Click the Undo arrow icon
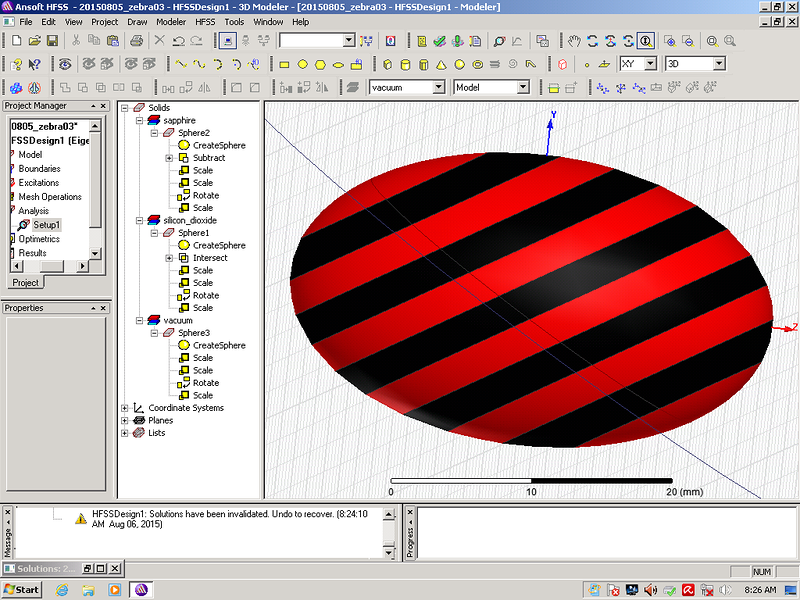 coord(178,41)
